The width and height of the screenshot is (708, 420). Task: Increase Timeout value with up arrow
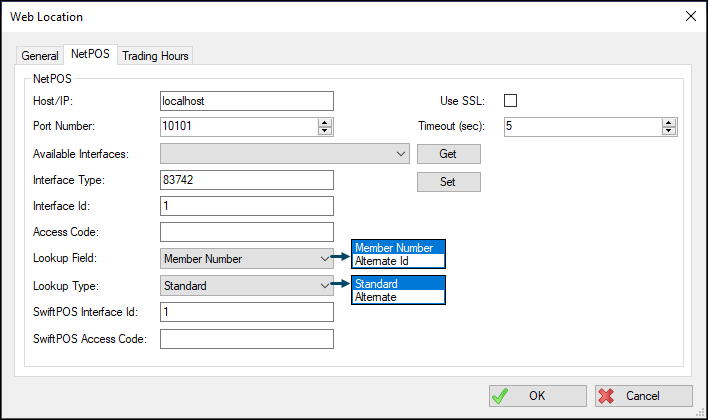[x=669, y=123]
